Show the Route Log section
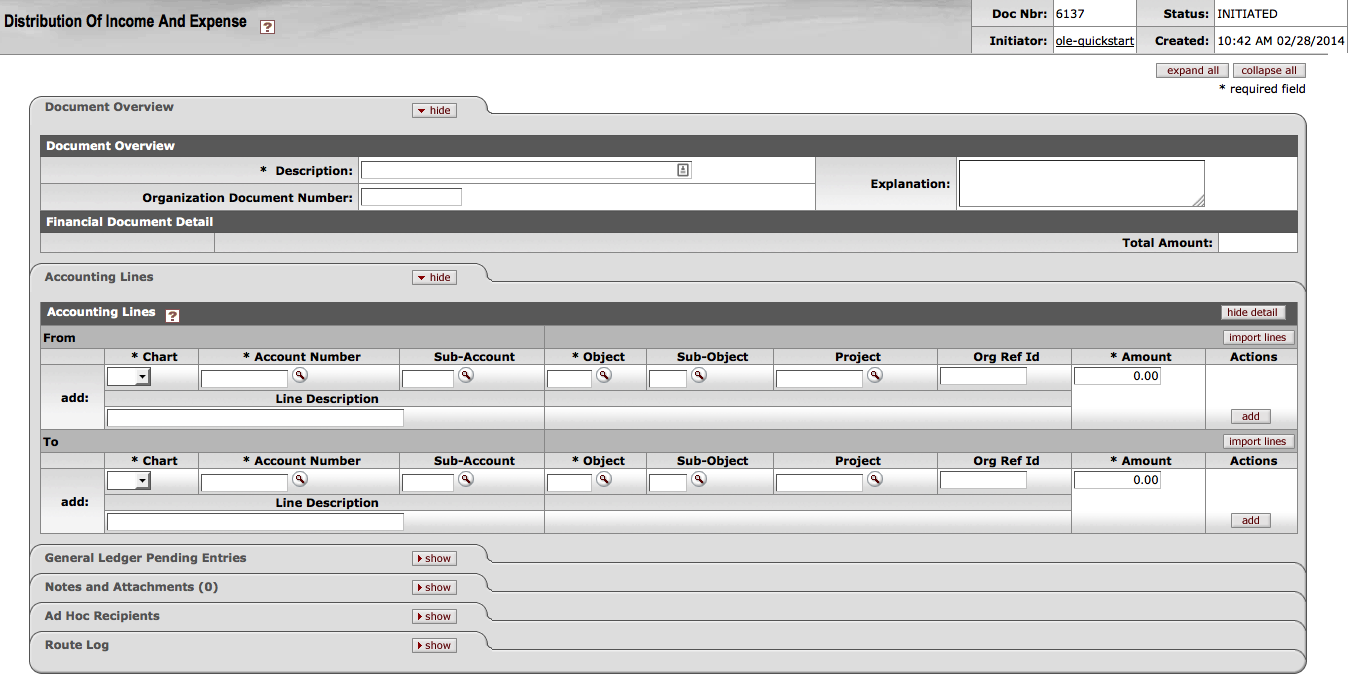Viewport: 1348px width, 679px height. 434,645
